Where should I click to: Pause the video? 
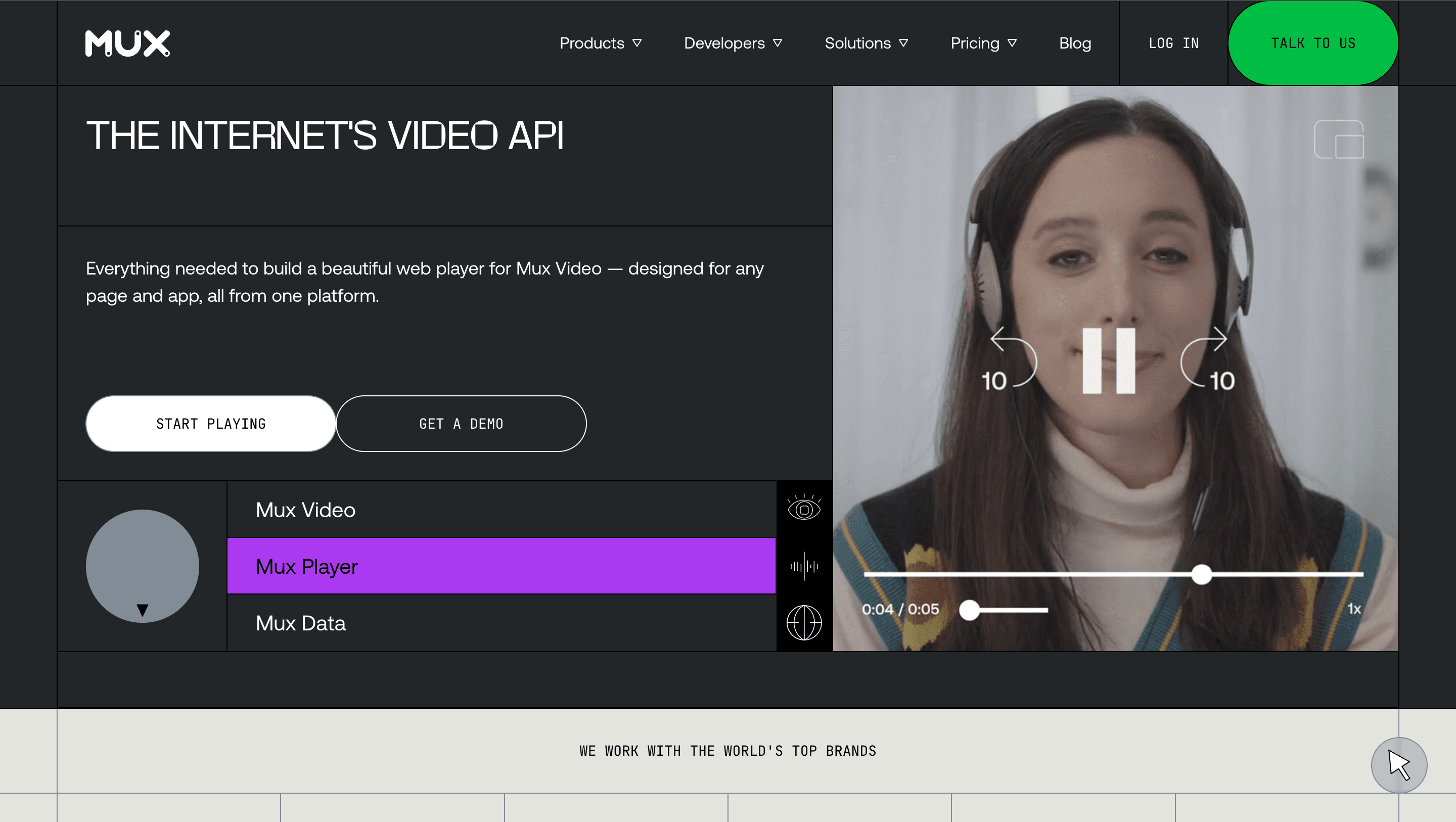[1108, 360]
